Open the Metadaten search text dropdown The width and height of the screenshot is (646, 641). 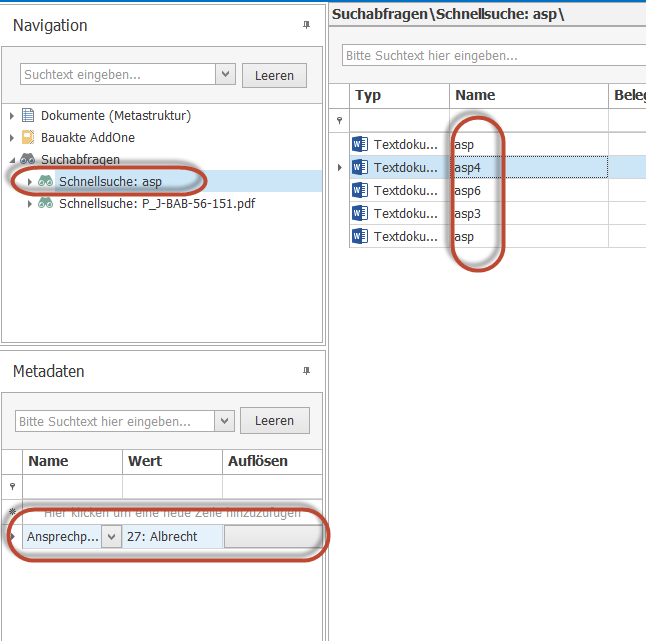pyautogui.click(x=225, y=421)
